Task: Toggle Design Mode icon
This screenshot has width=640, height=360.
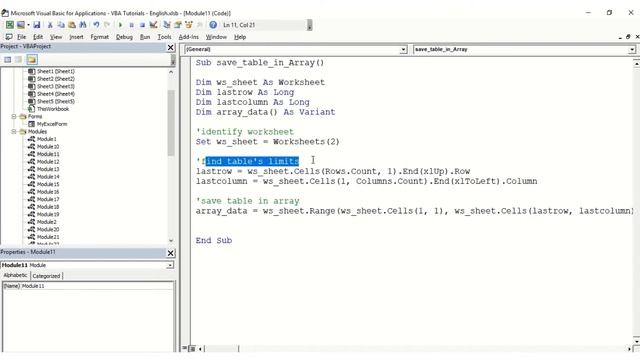Action: click(153, 25)
